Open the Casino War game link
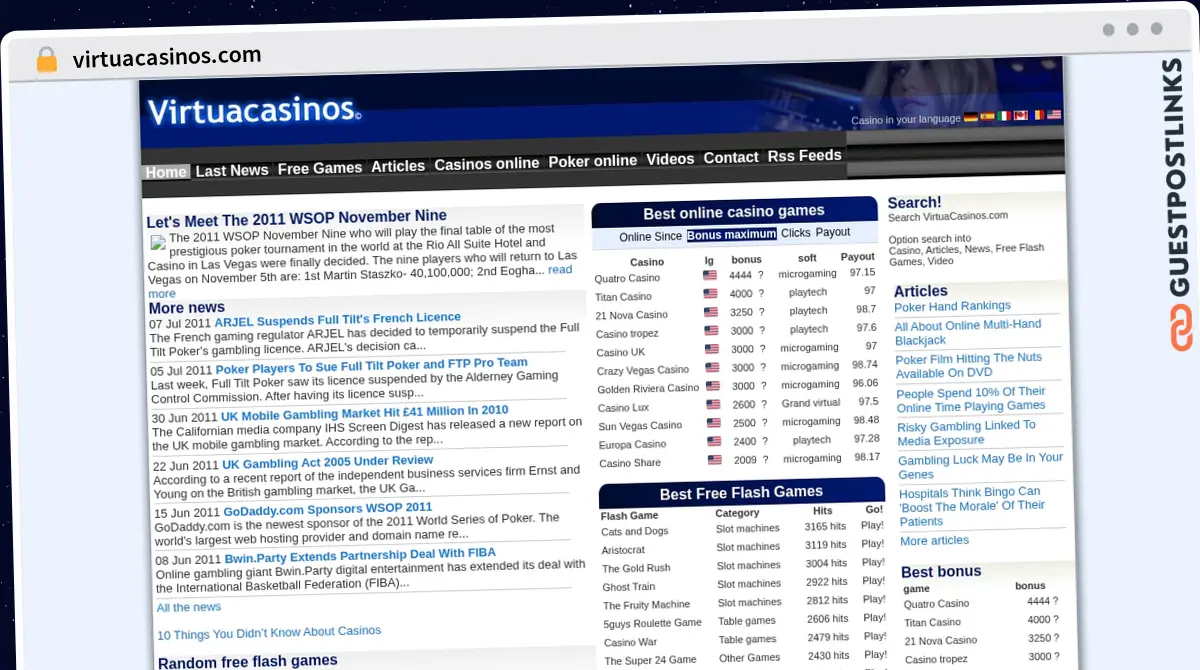This screenshot has height=670, width=1200. pyautogui.click(x=631, y=642)
